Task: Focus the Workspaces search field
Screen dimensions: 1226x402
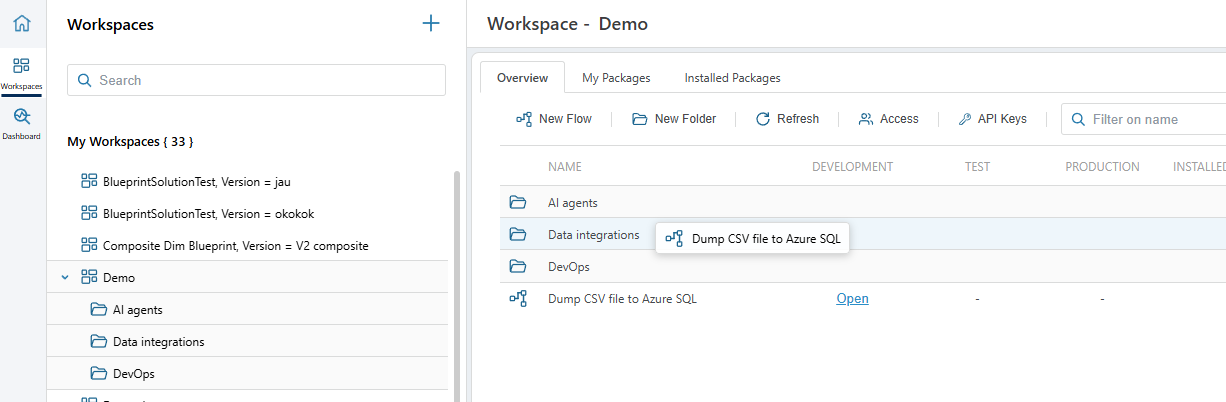Action: click(256, 80)
